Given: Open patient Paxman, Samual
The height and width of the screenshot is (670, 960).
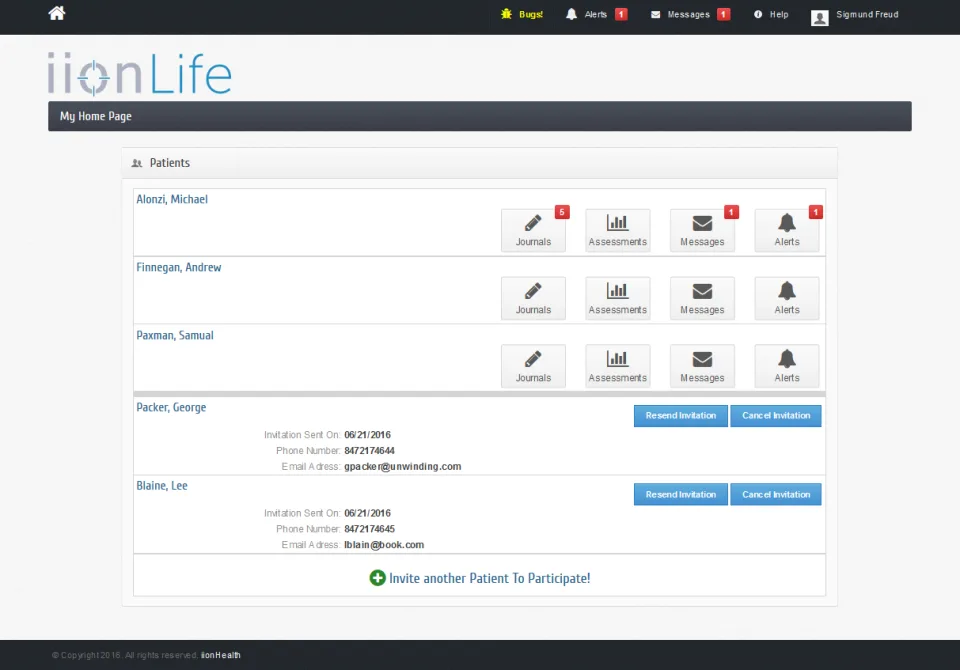Looking at the screenshot, I should [x=175, y=335].
